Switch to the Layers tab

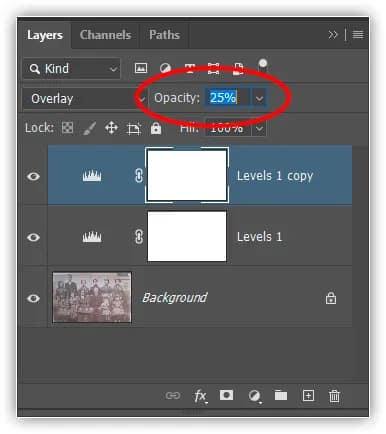45,35
